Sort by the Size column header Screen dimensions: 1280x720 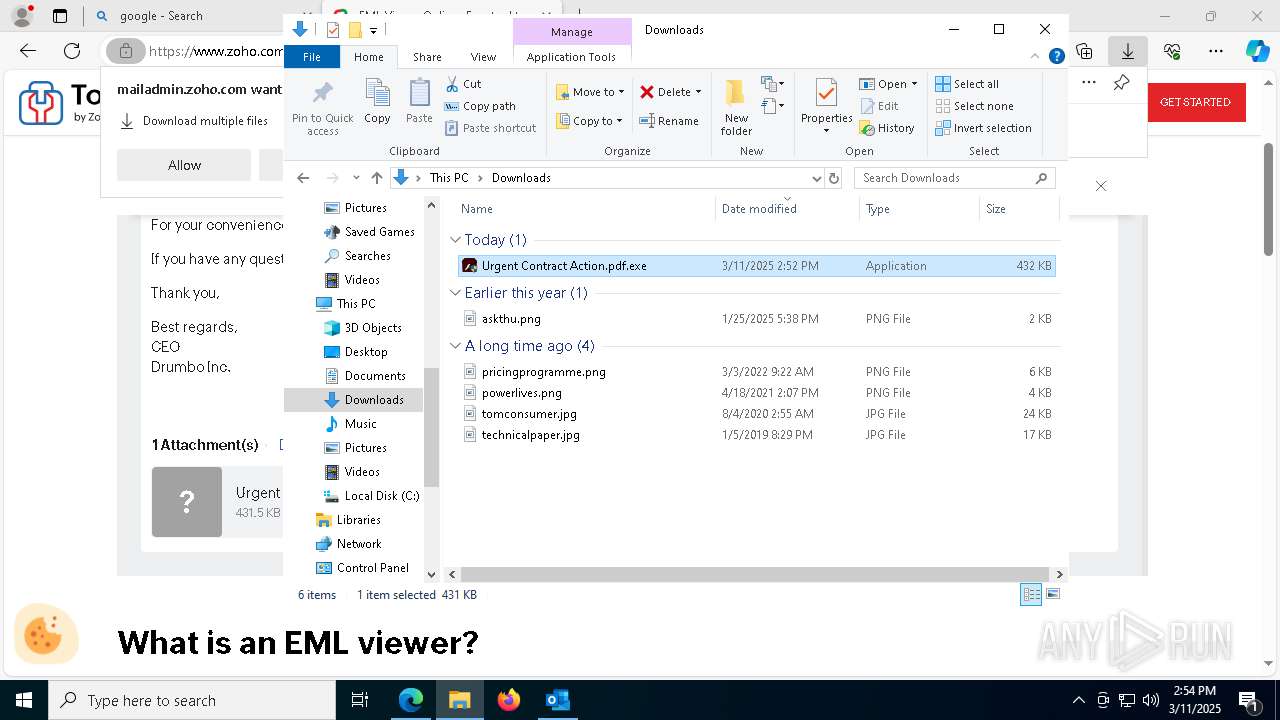[x=1018, y=209]
